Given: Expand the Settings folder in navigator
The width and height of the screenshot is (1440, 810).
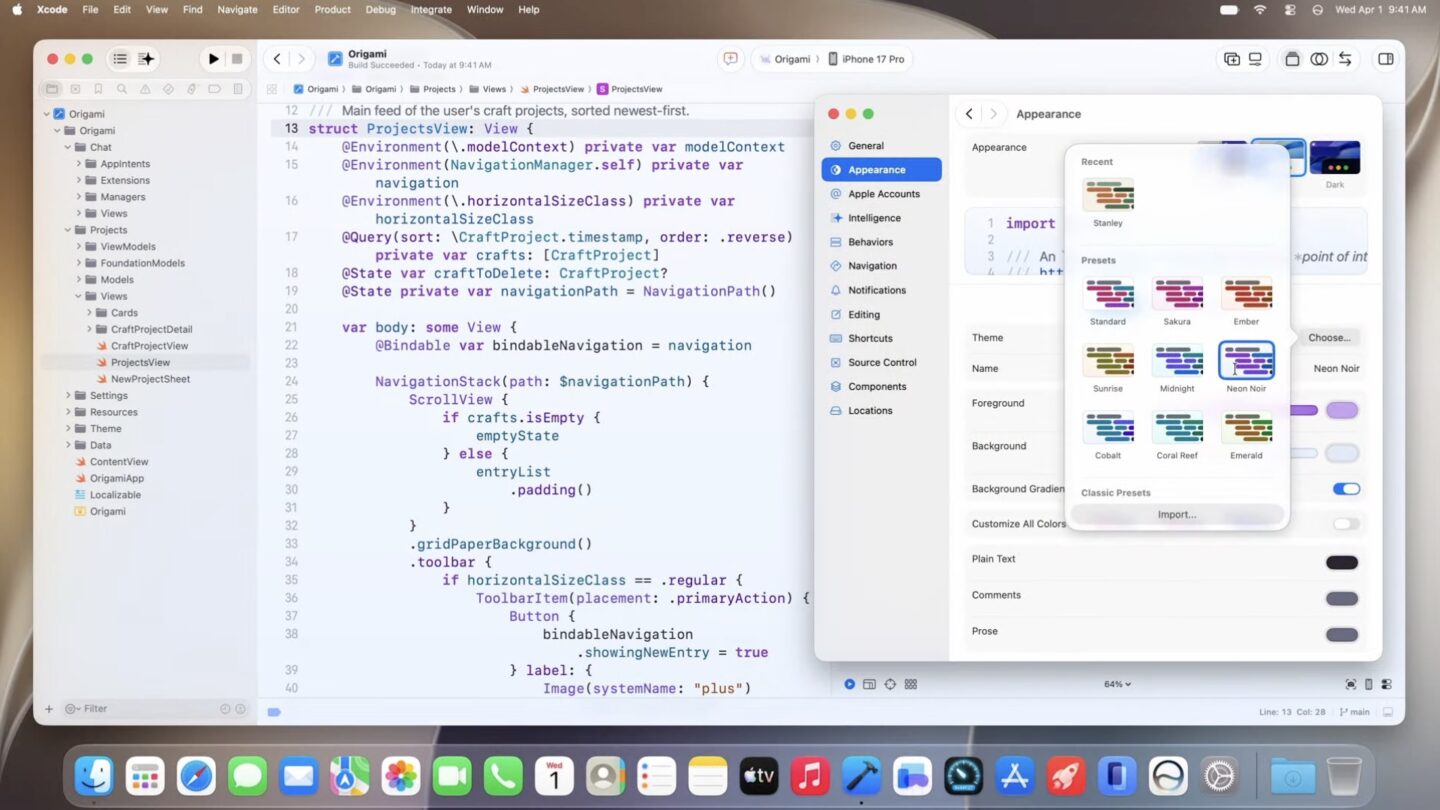Looking at the screenshot, I should click(69, 396).
